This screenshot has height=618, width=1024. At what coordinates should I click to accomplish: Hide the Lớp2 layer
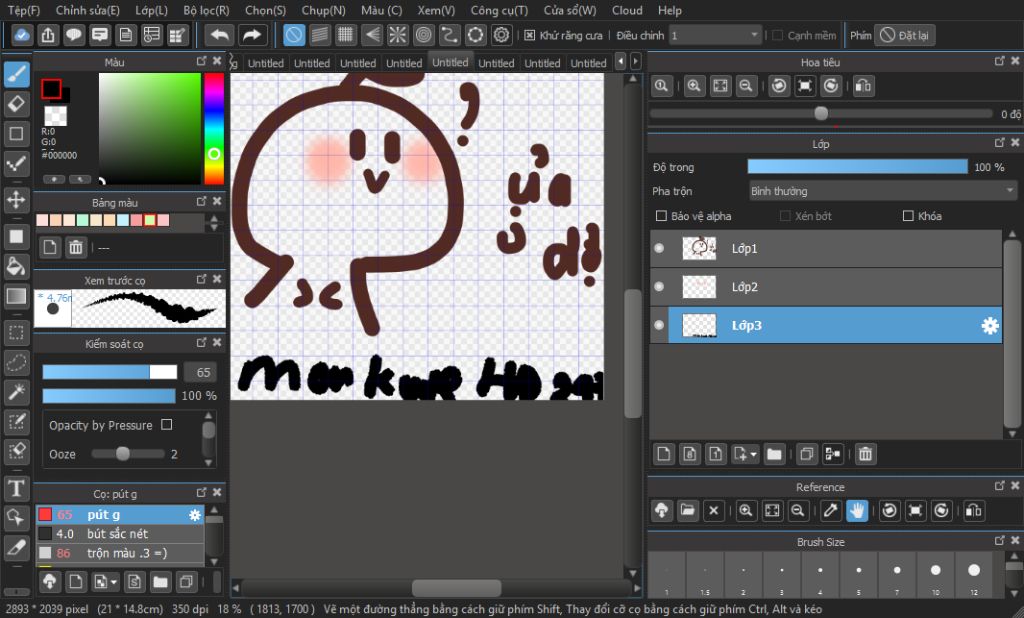click(659, 287)
